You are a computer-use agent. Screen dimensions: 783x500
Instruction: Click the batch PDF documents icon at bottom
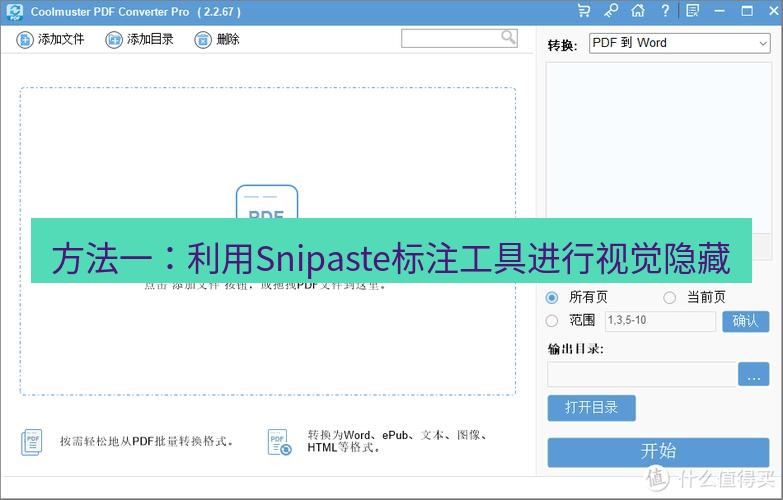click(x=31, y=442)
